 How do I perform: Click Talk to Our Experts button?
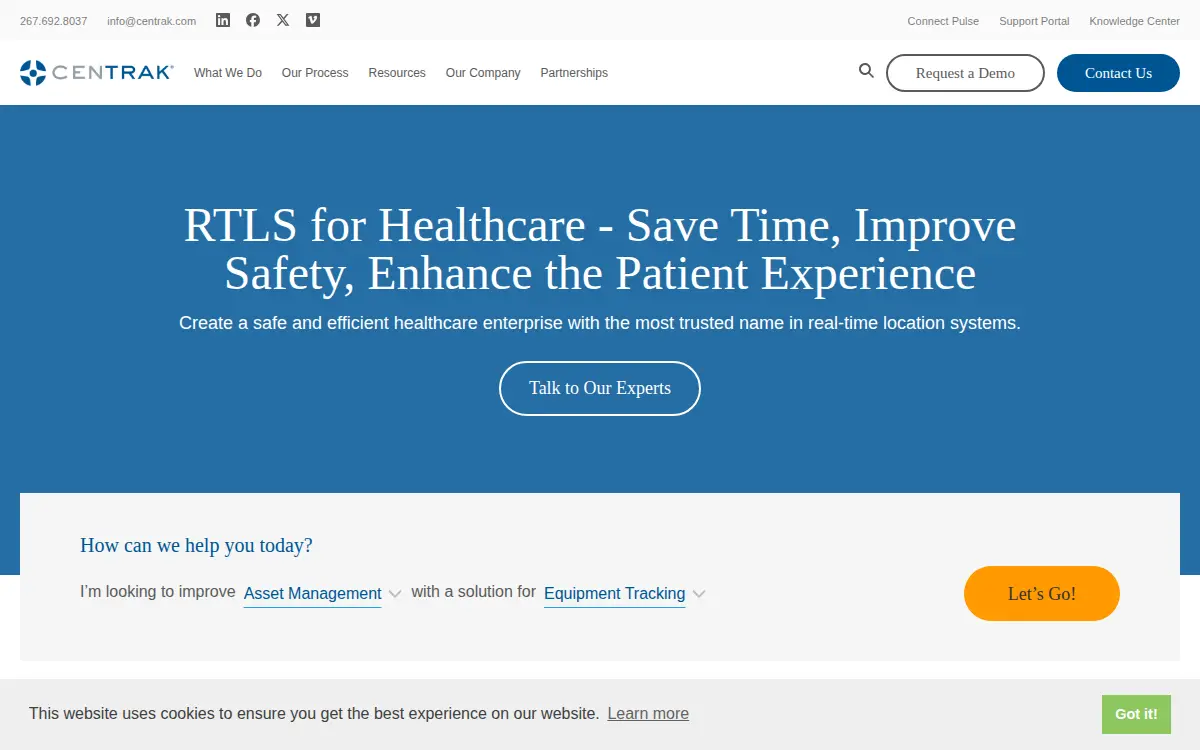click(x=600, y=388)
